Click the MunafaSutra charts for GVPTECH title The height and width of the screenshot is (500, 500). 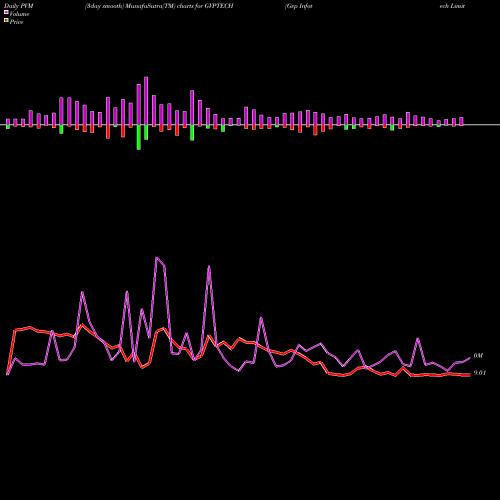[x=159, y=6]
